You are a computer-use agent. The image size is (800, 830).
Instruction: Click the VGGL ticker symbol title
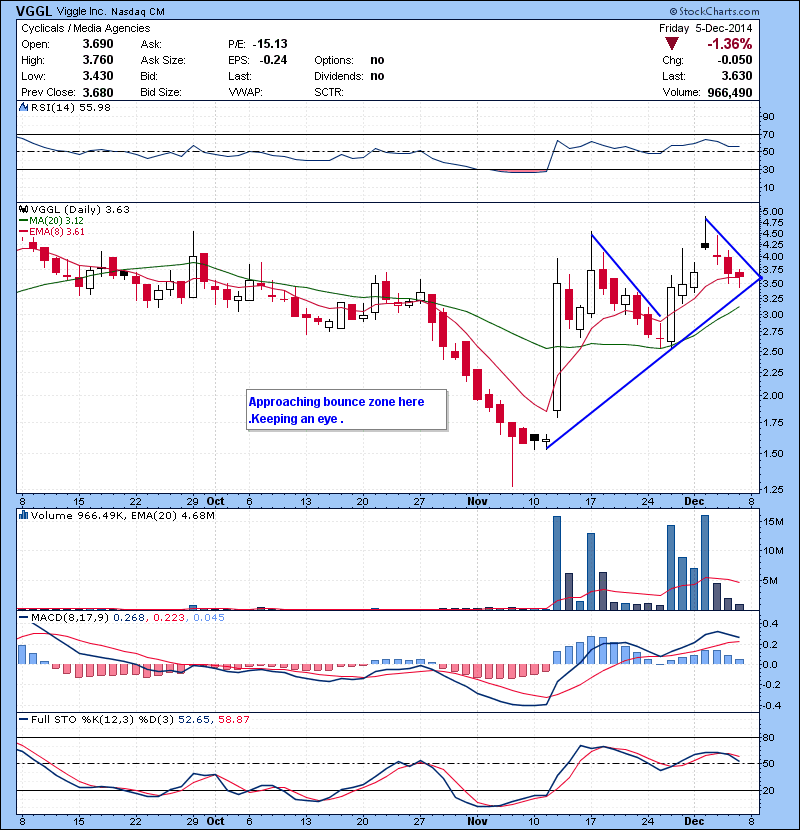coord(34,11)
